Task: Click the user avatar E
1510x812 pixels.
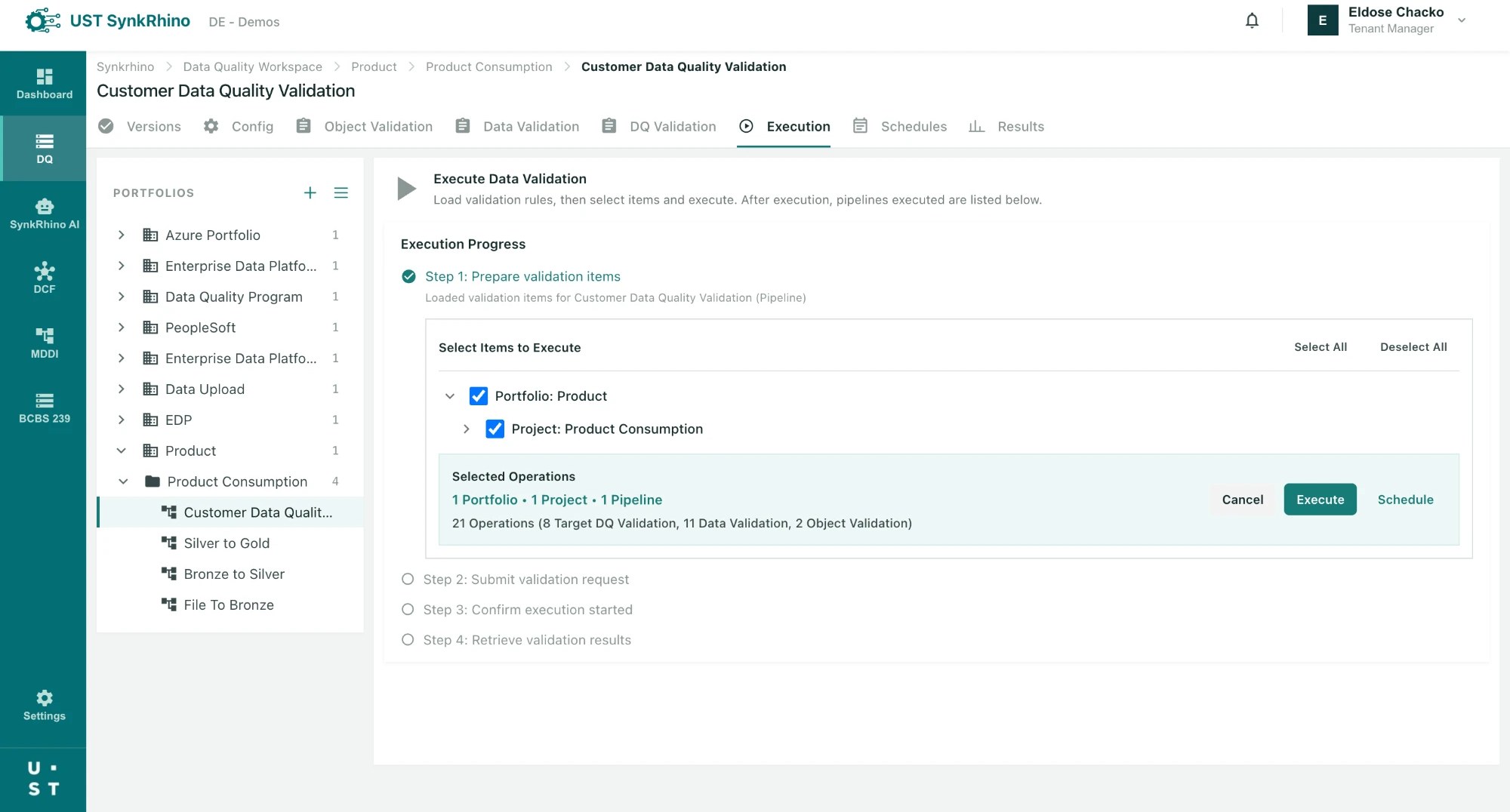Action: 1322,20
